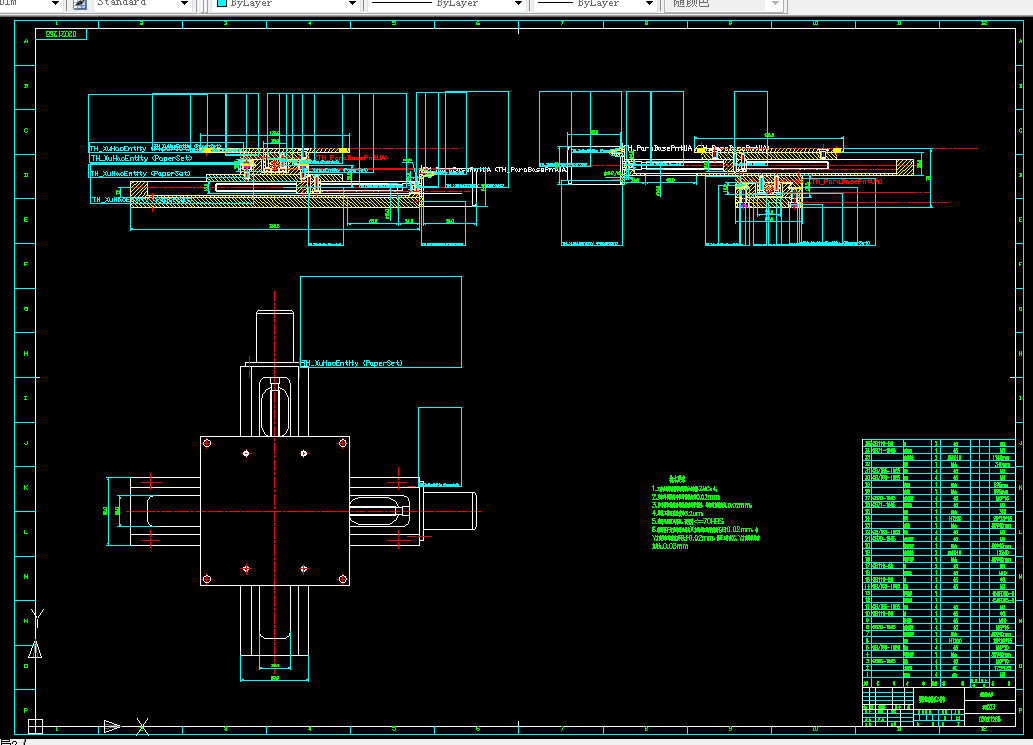The image size is (1033, 745).
Task: Click the UCS origin square at bottom-left
Action: point(36,727)
